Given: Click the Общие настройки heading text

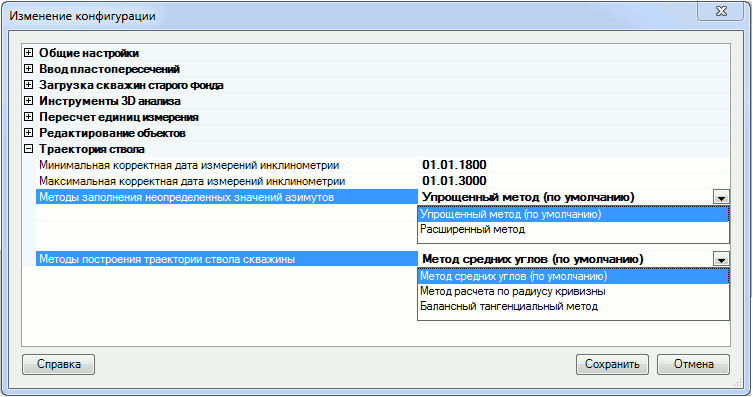Looking at the screenshot, I should 89,53.
